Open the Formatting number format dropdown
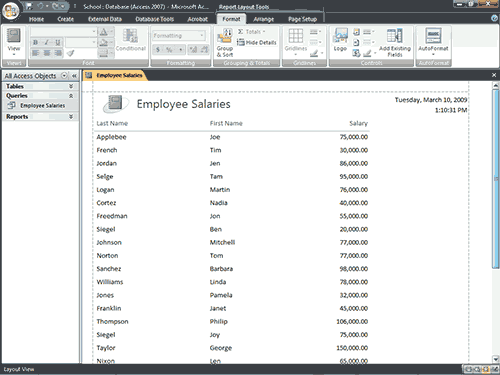Image resolution: width=500 pixels, height=375 pixels. click(x=179, y=35)
